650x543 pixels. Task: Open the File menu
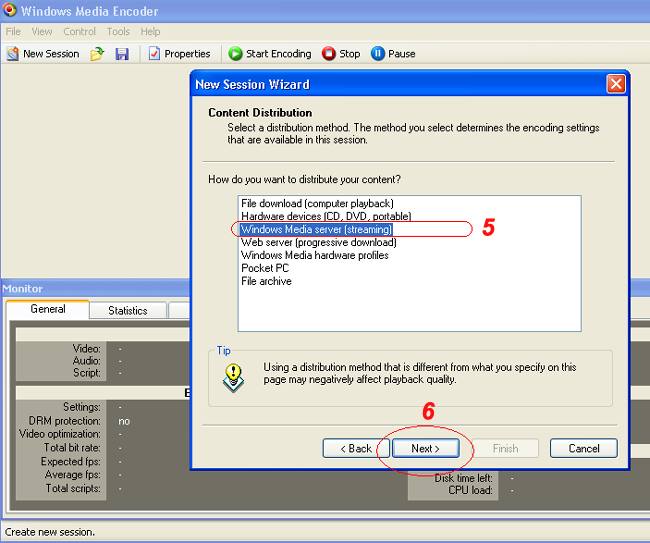click(x=13, y=32)
